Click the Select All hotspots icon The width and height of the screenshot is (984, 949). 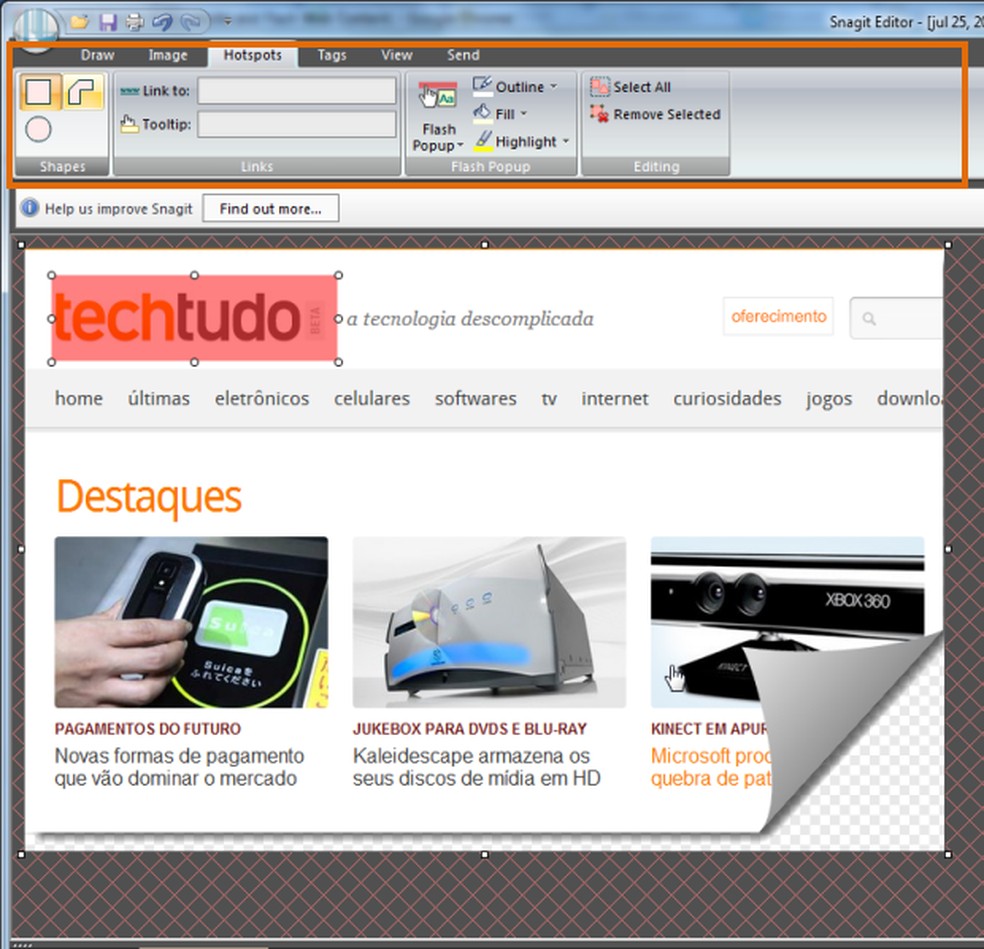coord(600,86)
